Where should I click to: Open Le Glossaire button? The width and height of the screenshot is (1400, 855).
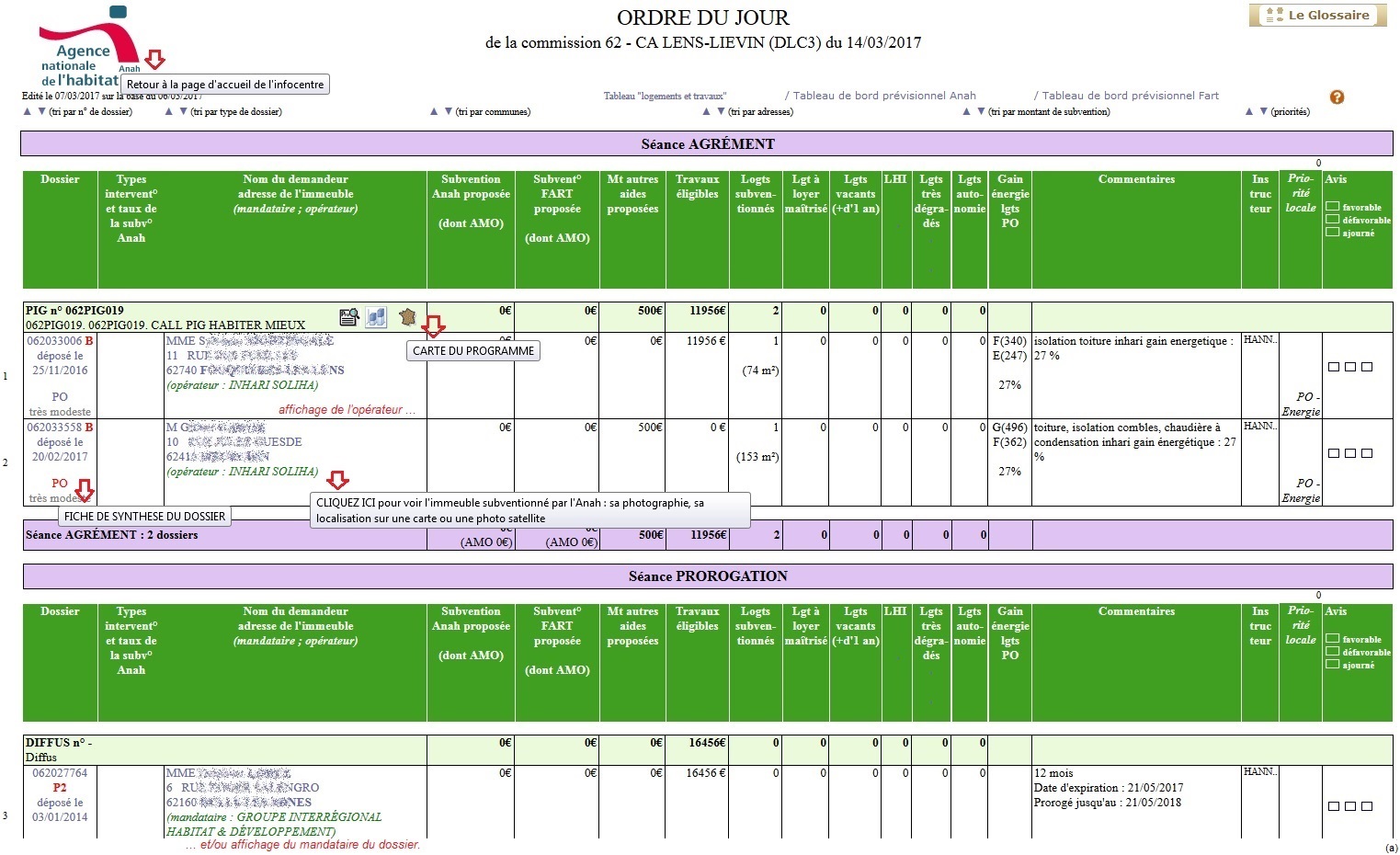(1317, 15)
